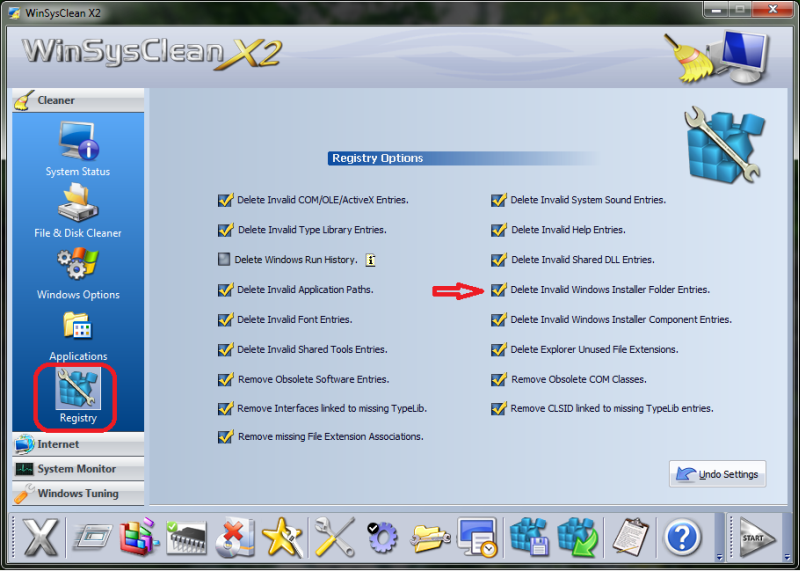The image size is (800, 571).
Task: Disable Remove Interfaces linked to missing TypeLib
Action: [225, 409]
